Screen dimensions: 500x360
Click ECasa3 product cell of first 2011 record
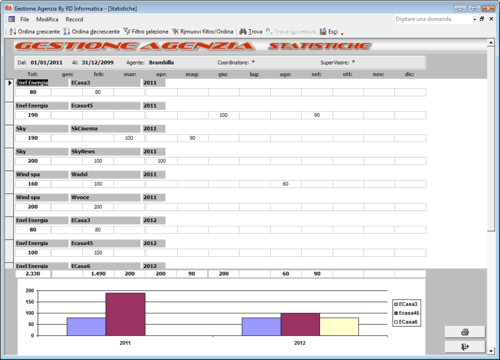pyautogui.click(x=105, y=83)
